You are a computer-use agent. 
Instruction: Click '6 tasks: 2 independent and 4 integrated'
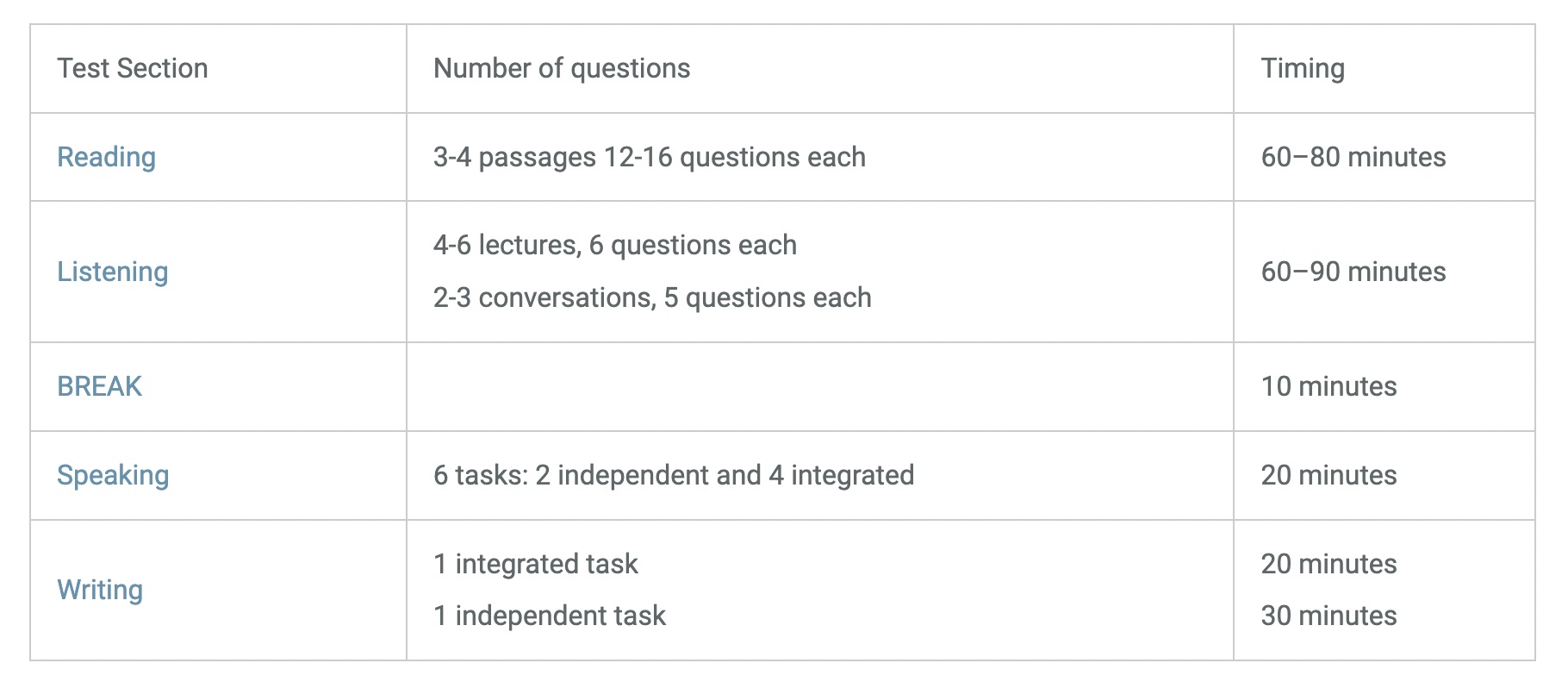pos(673,475)
